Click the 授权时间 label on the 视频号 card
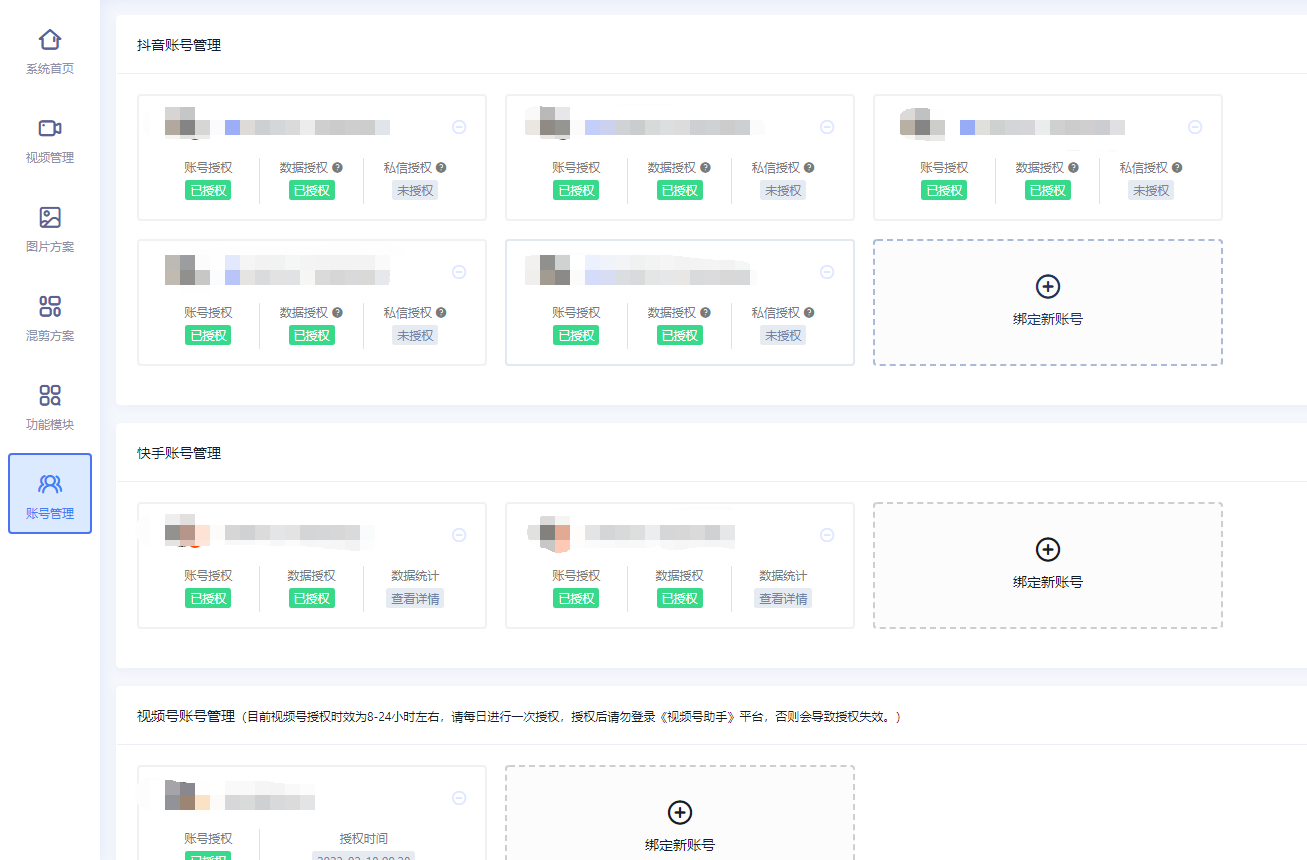This screenshot has height=860, width=1307. coord(363,839)
